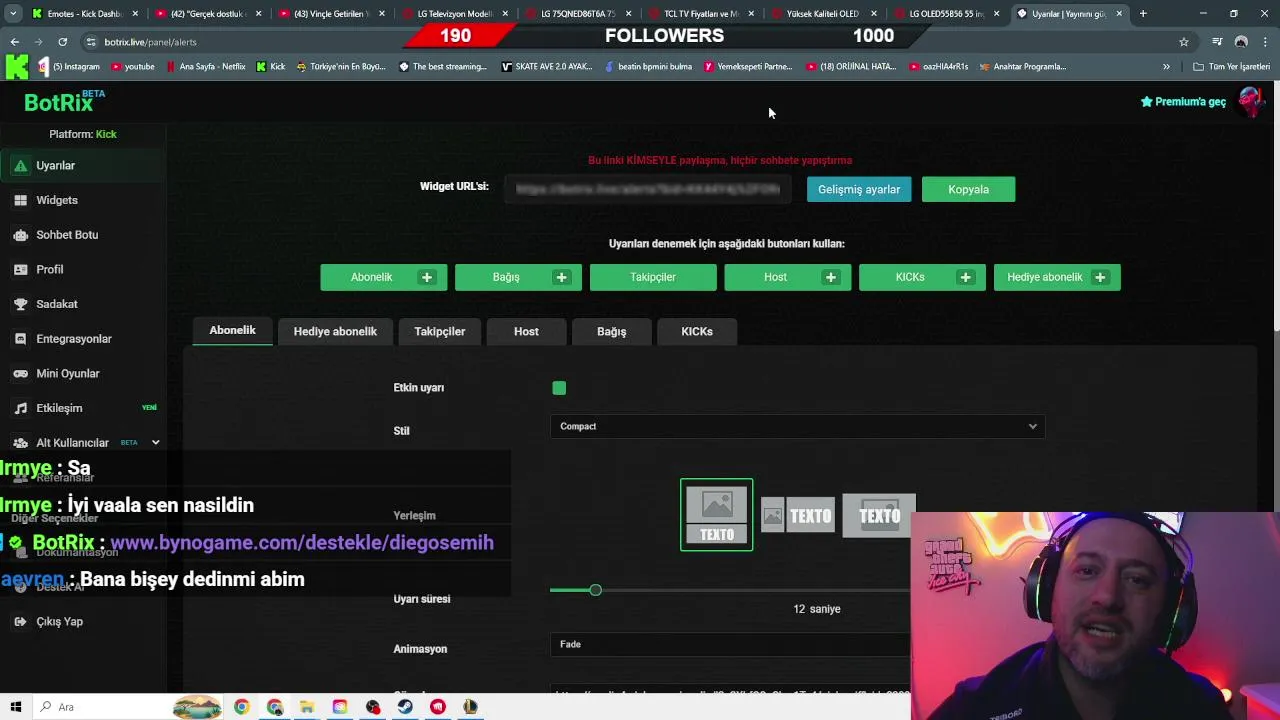Click the Entegrasyonlar icon in sidebar
Screen dimensions: 1280x720
coord(20,339)
